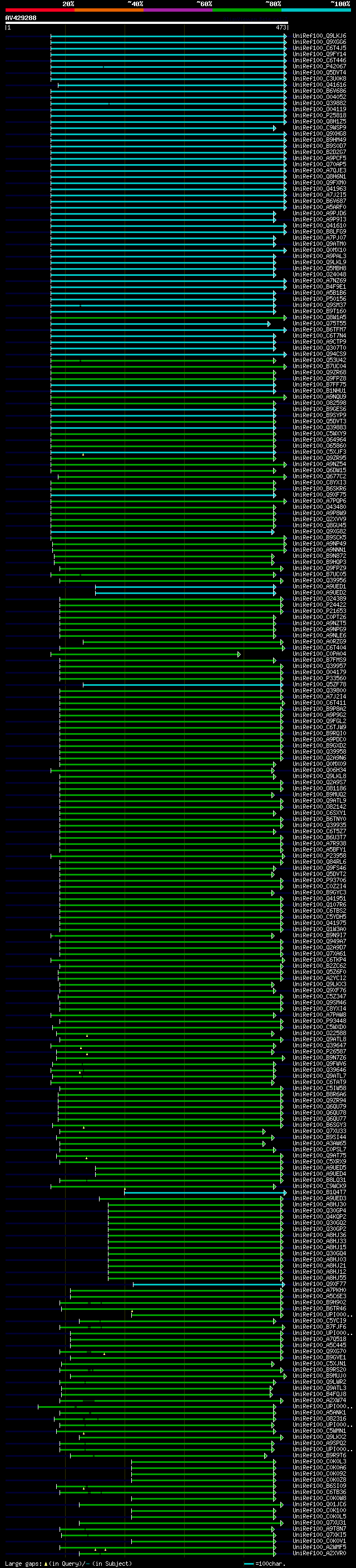The height and width of the screenshot is (1568, 356).
Task: Select the UniRef100_B9HM49 label
Action: [x=319, y=140]
